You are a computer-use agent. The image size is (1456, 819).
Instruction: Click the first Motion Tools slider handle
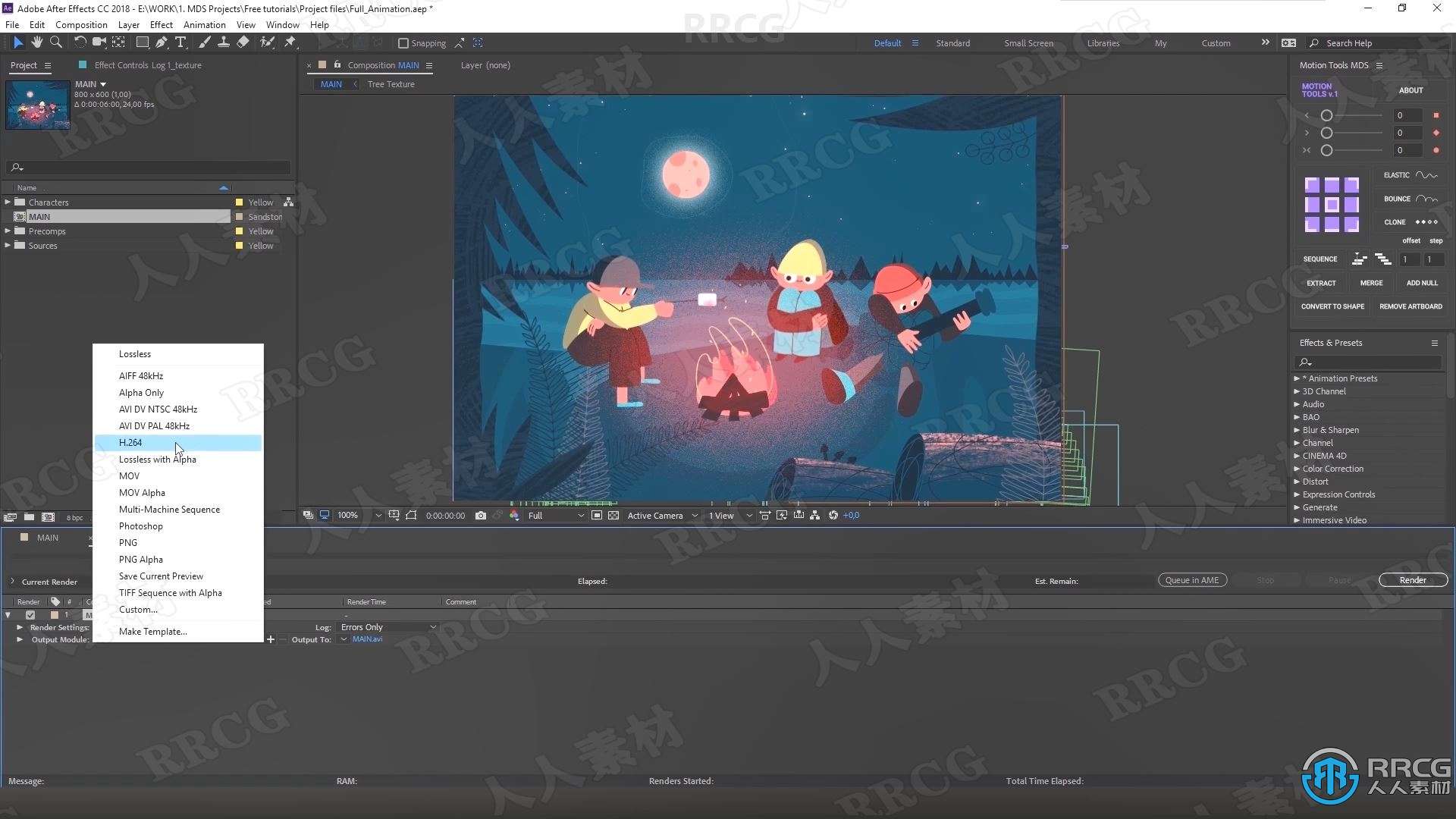1326,115
